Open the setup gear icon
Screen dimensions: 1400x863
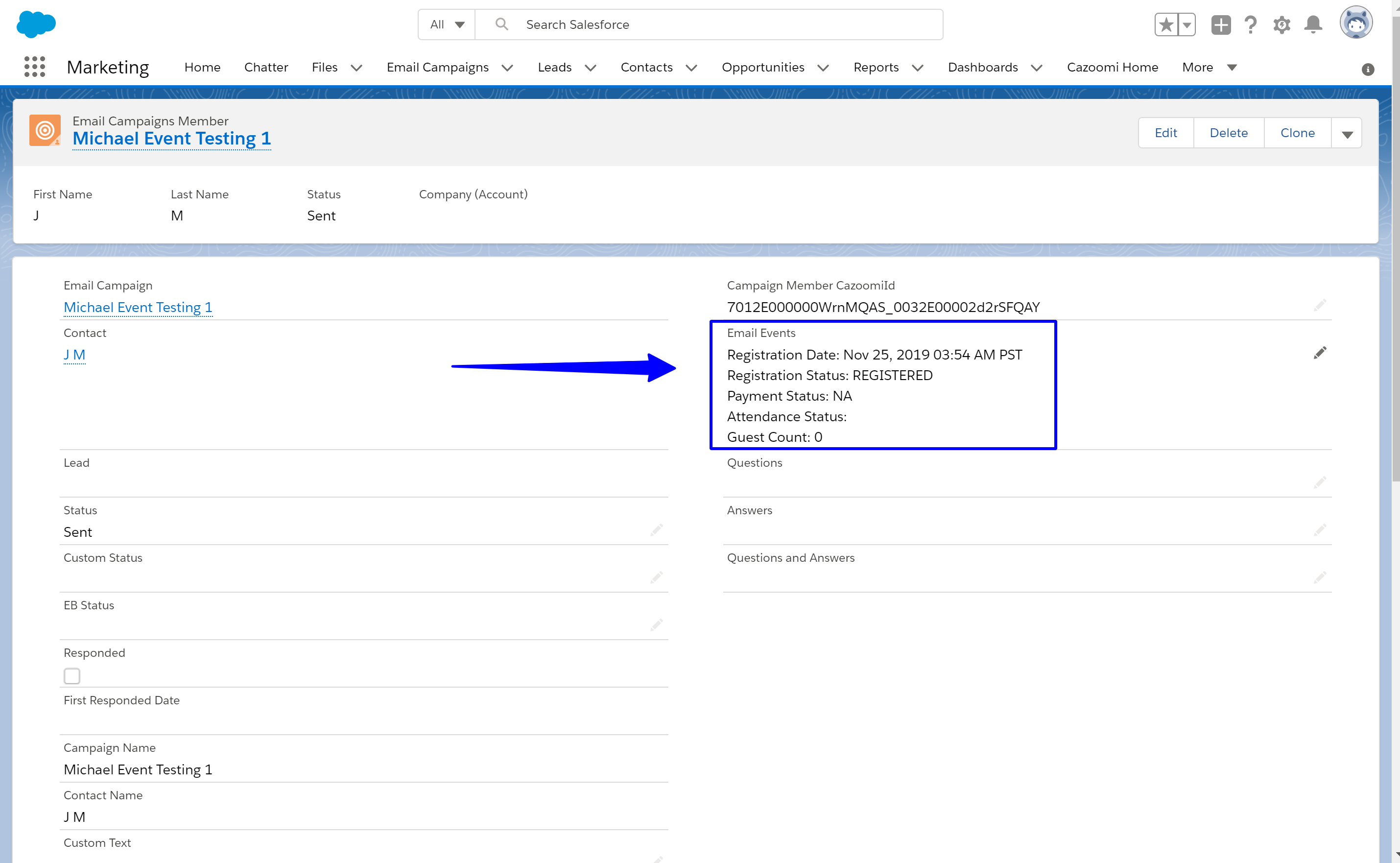pos(1281,24)
